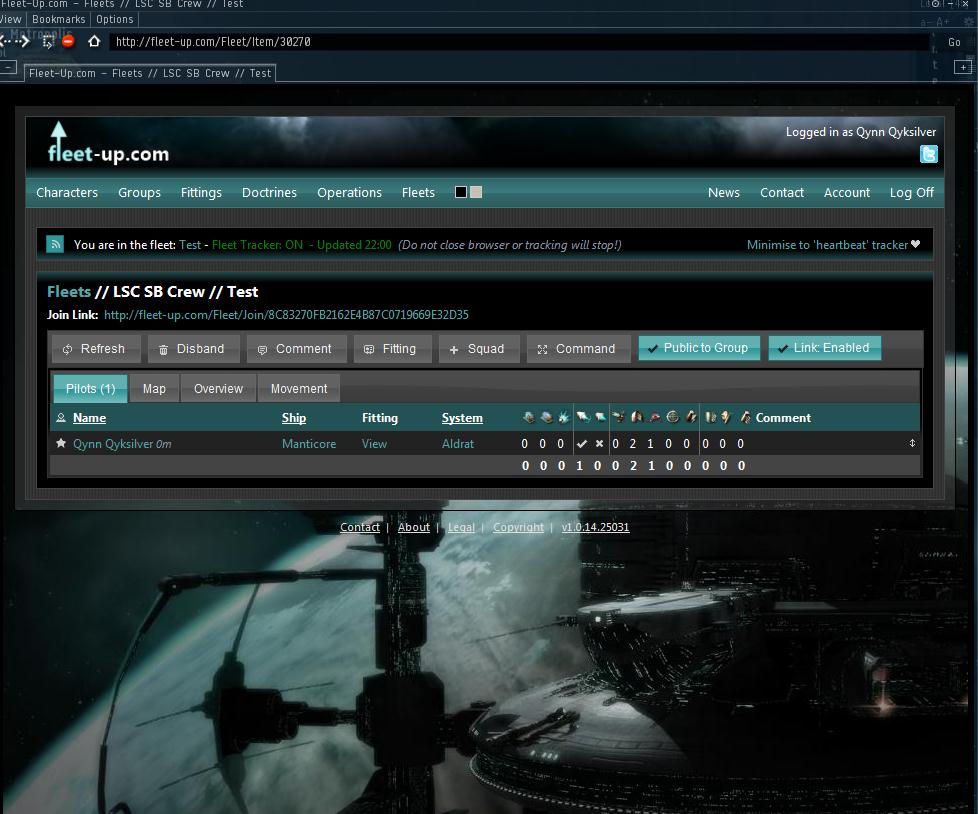Sort by the System column header
This screenshot has width=978, height=814.
(462, 417)
